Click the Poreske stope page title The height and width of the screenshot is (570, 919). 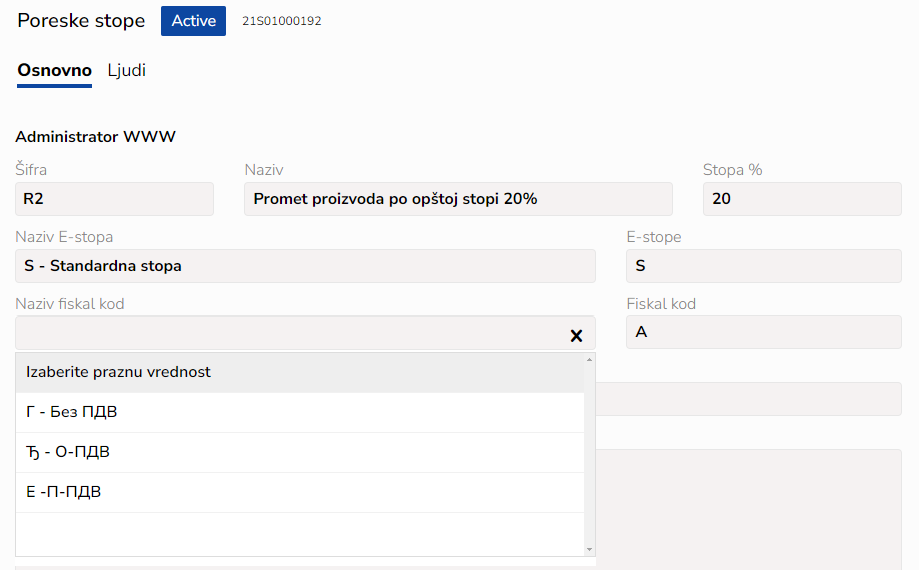point(81,21)
